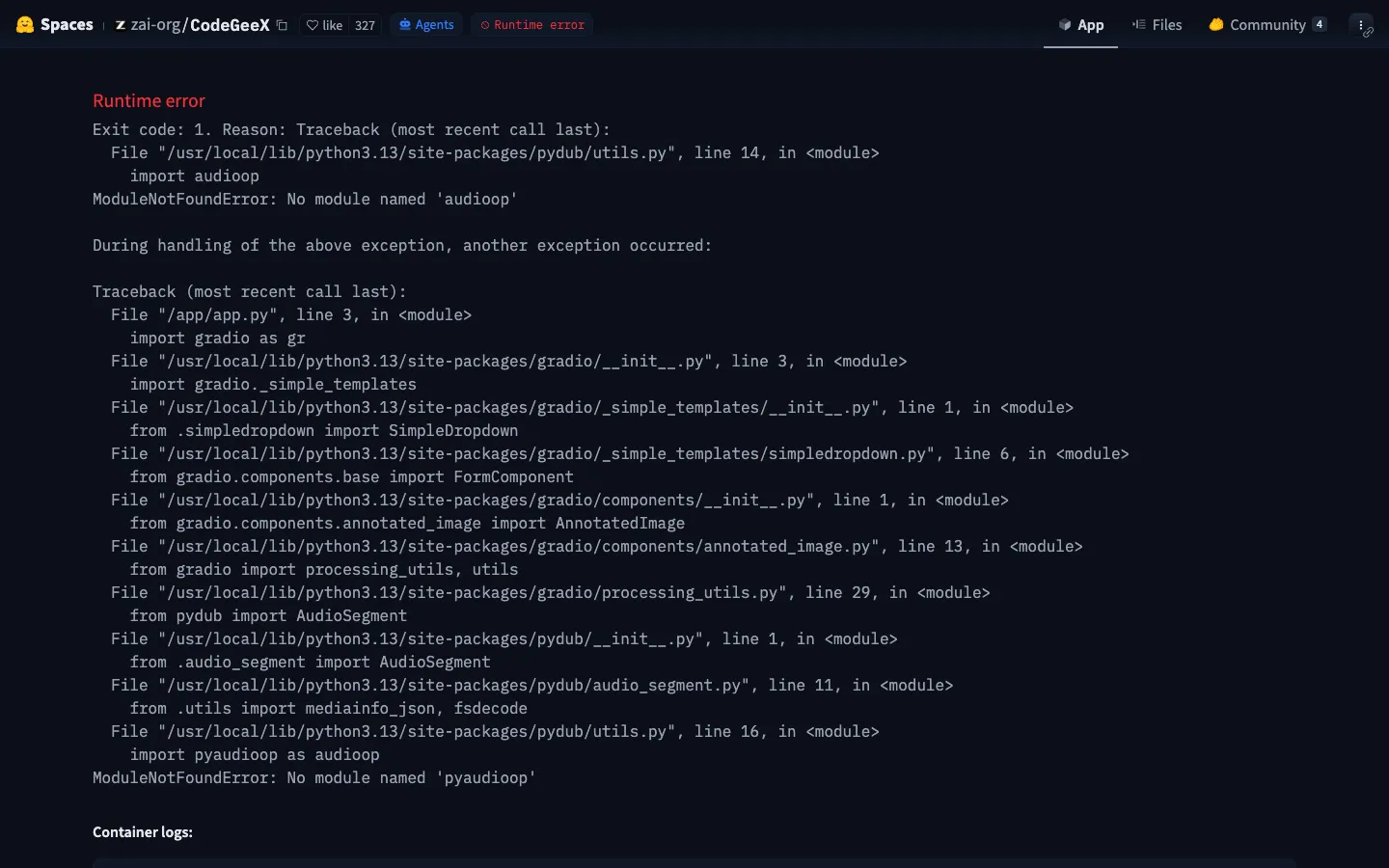Click the red Runtime error status badge
1389x868 pixels.
click(532, 25)
